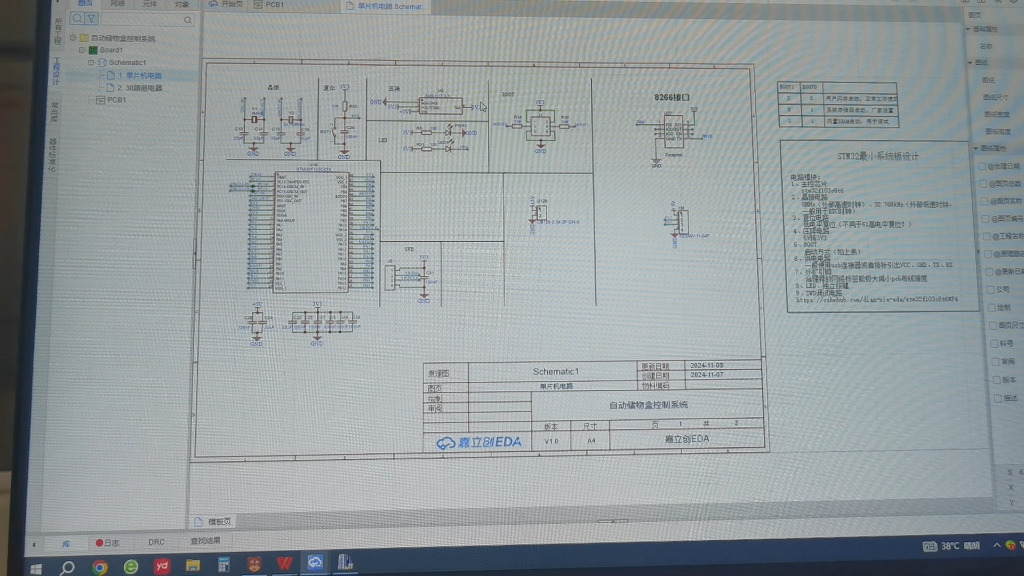1024x576 pixels.
Task: Open the 器件标准化 vertical sidebar tab
Action: (x=53, y=155)
